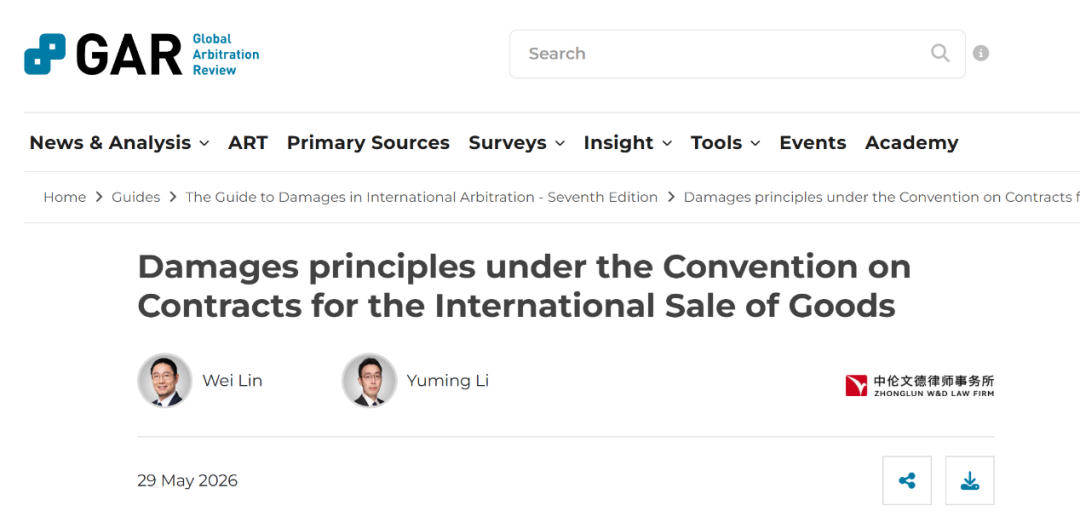Open Yuming Li's profile photo

click(x=369, y=380)
